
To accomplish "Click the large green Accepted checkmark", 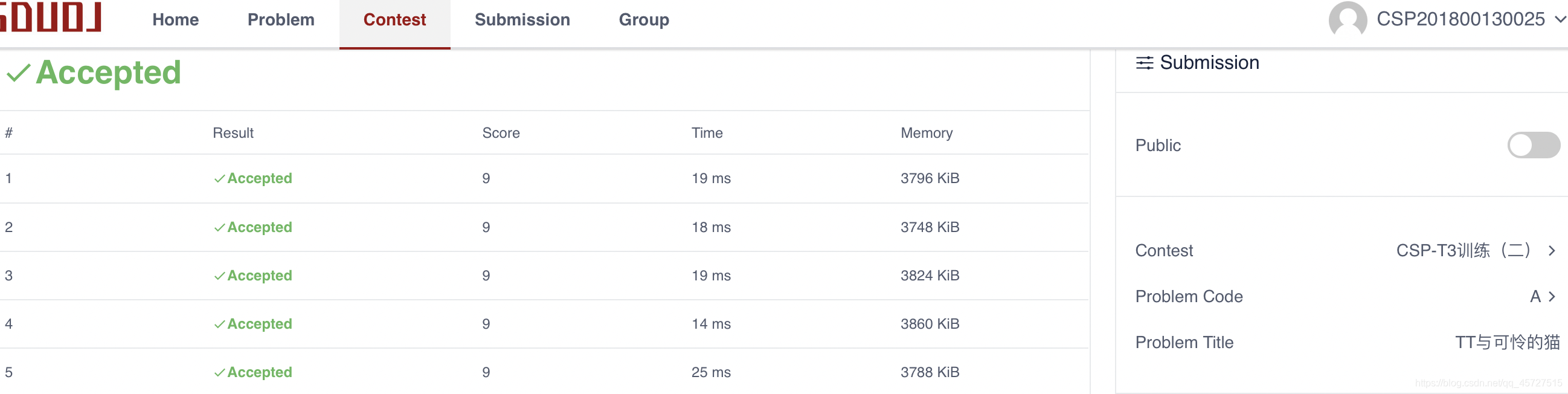I will pyautogui.click(x=18, y=73).
